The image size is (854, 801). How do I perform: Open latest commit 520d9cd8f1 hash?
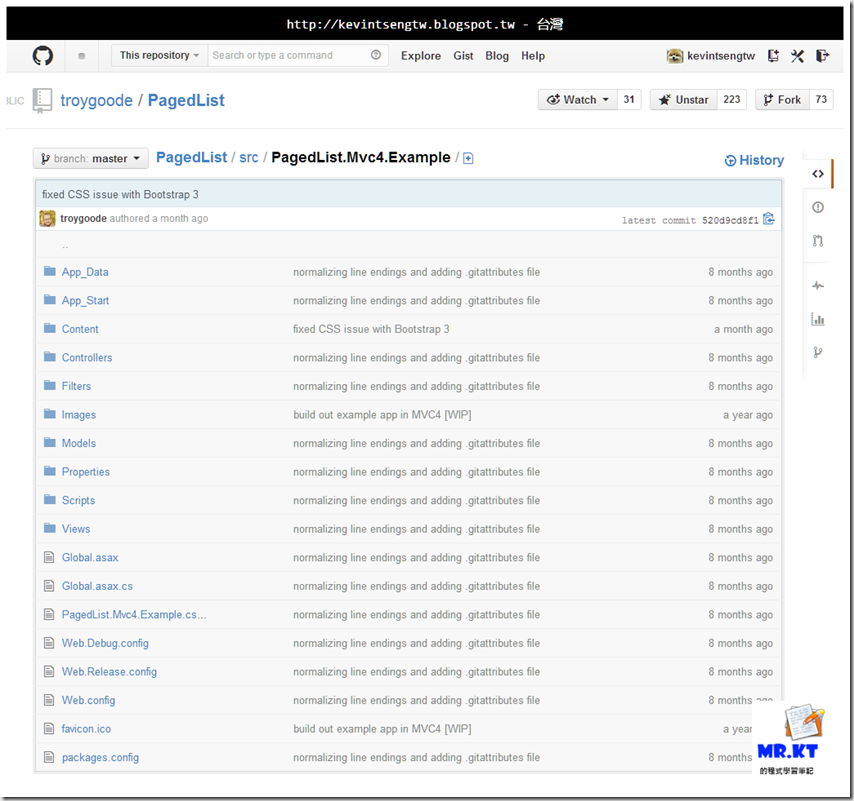(x=730, y=220)
